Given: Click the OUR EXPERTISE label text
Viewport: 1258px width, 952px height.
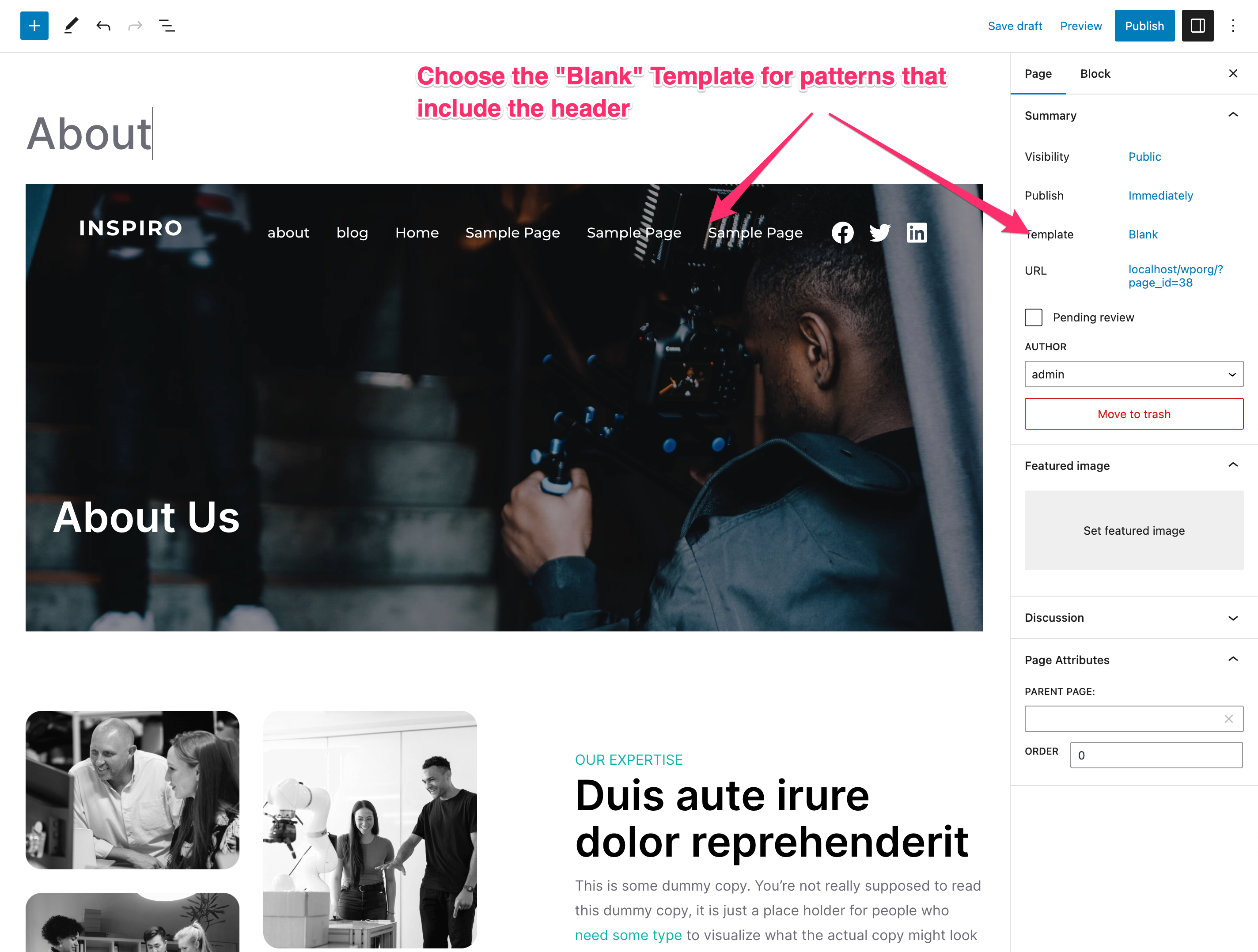Looking at the screenshot, I should coord(629,760).
